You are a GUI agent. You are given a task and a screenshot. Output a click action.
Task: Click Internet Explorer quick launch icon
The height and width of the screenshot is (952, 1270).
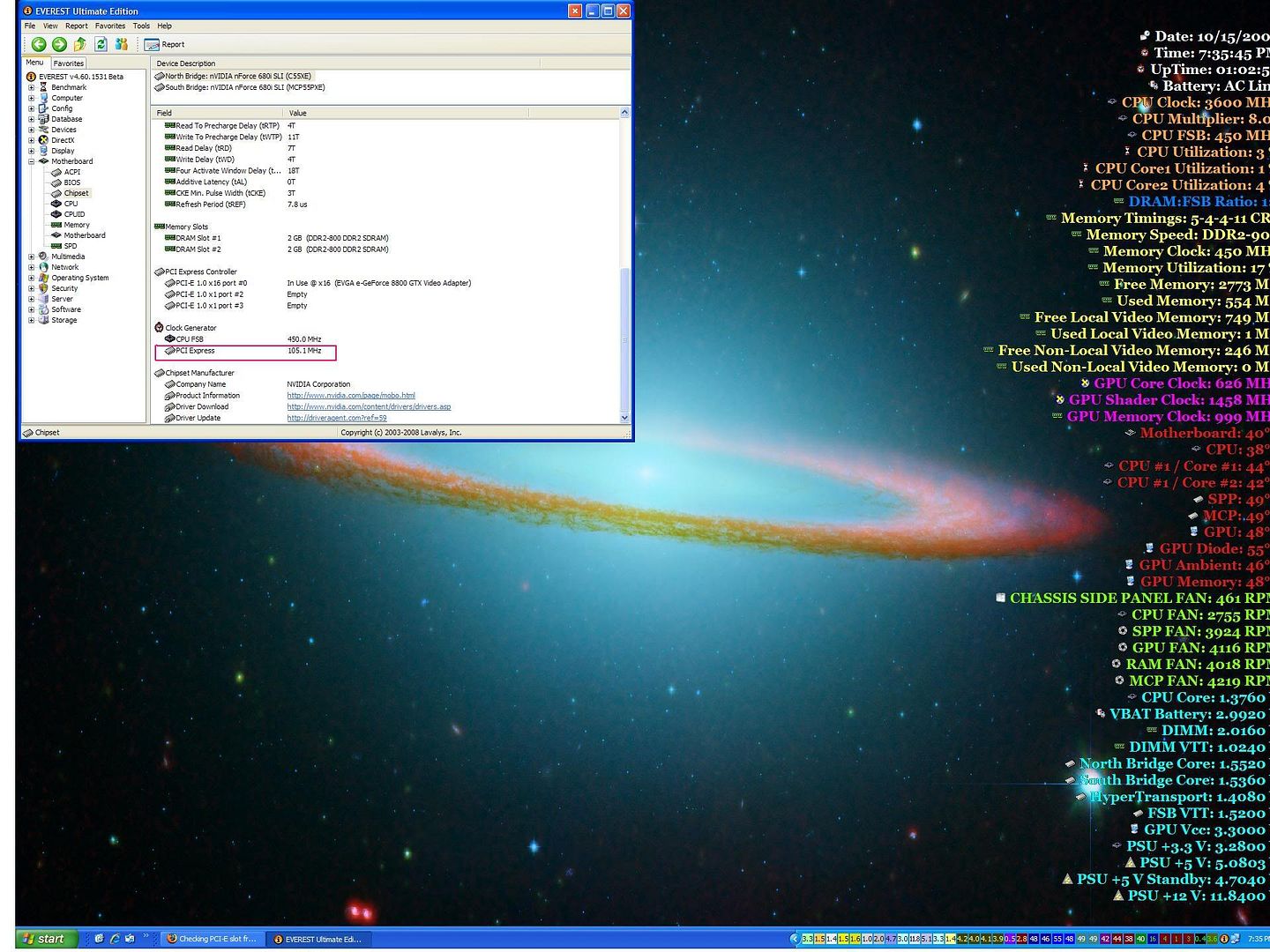(x=115, y=939)
